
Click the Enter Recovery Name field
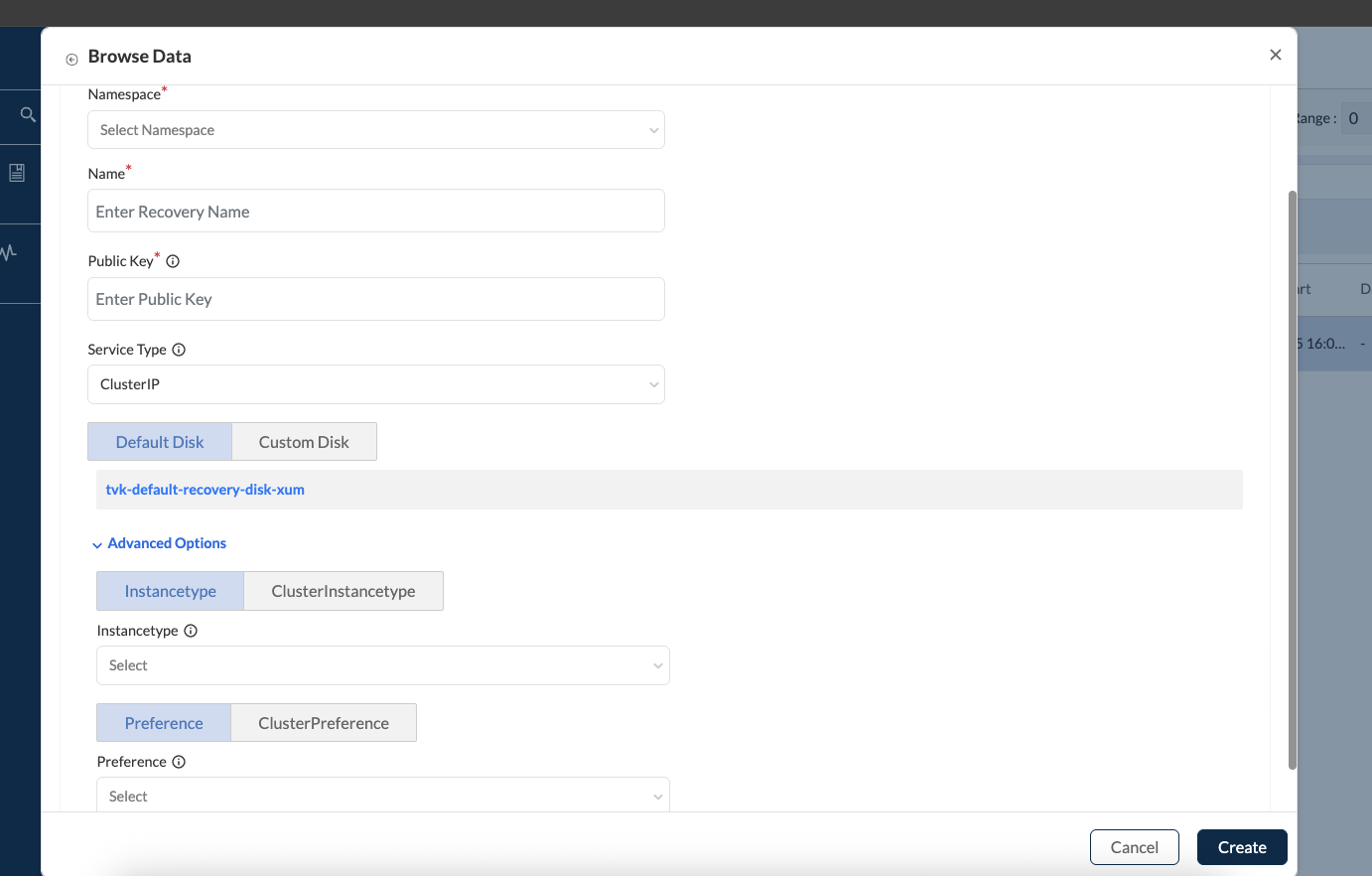click(x=375, y=212)
